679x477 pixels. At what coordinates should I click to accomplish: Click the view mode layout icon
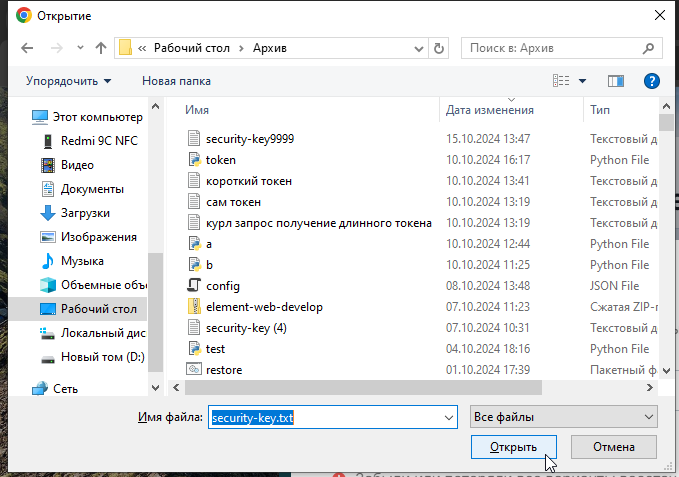click(x=562, y=80)
